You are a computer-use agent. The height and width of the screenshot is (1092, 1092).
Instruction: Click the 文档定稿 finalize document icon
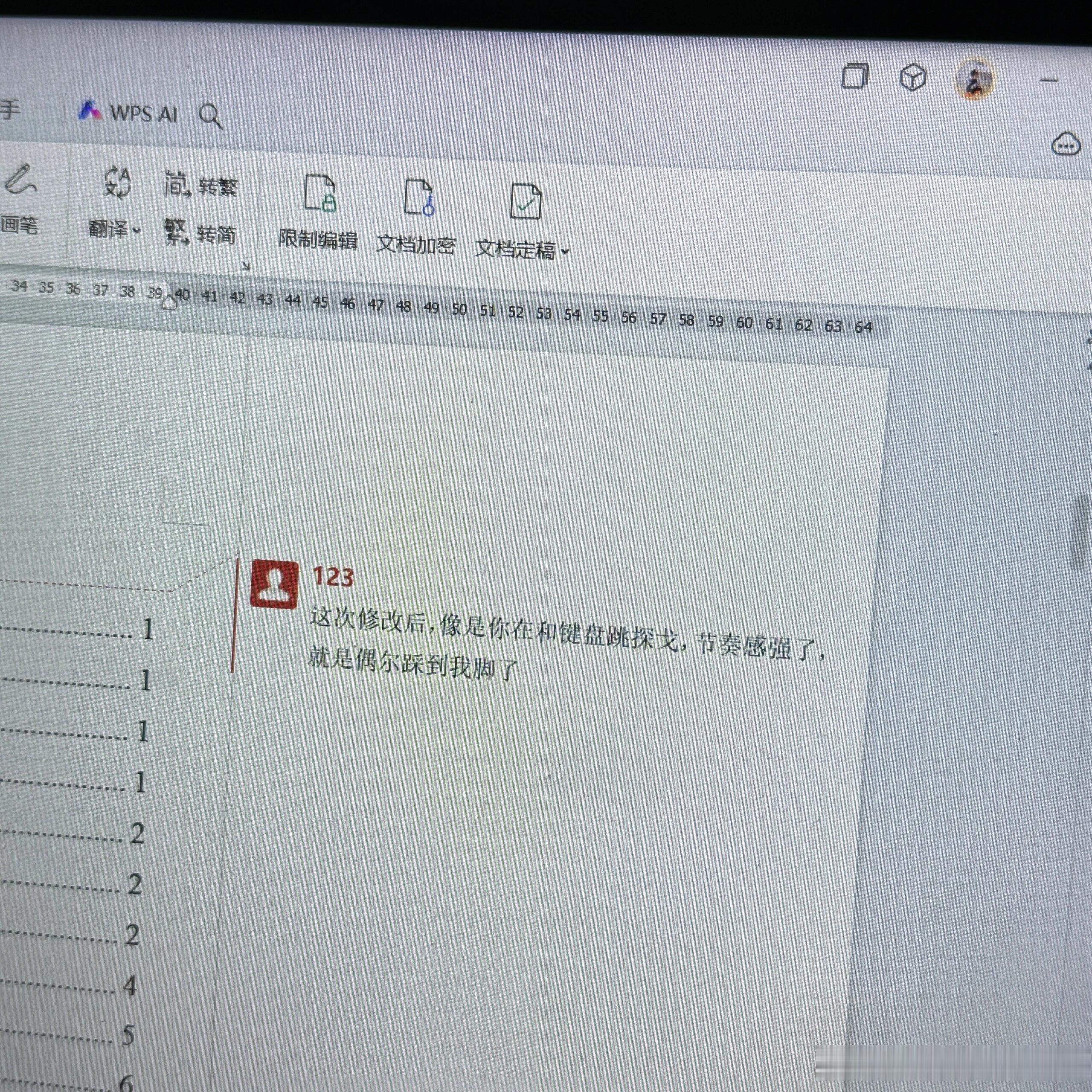[x=525, y=201]
